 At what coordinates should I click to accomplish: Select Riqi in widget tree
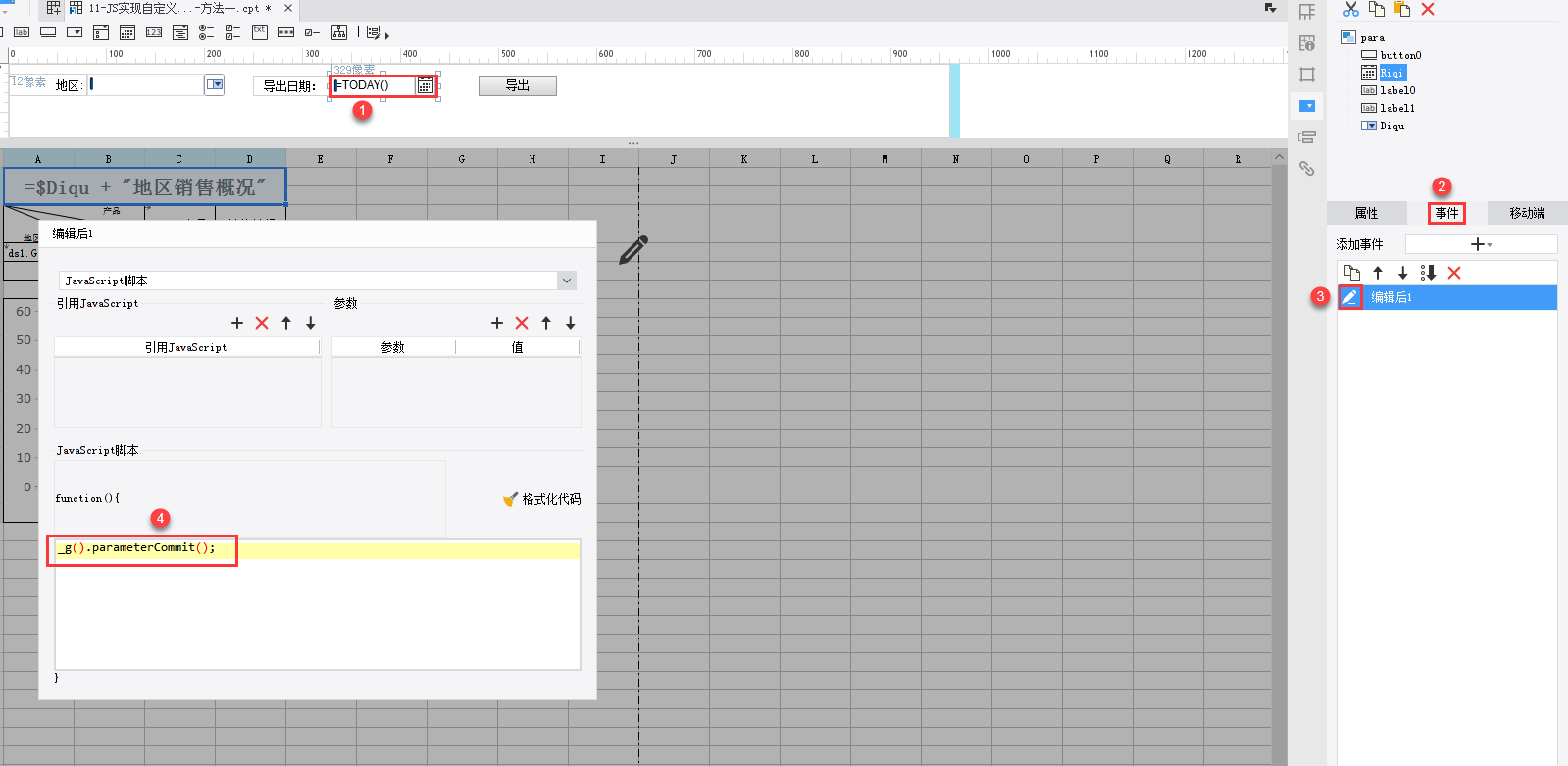pyautogui.click(x=1391, y=74)
